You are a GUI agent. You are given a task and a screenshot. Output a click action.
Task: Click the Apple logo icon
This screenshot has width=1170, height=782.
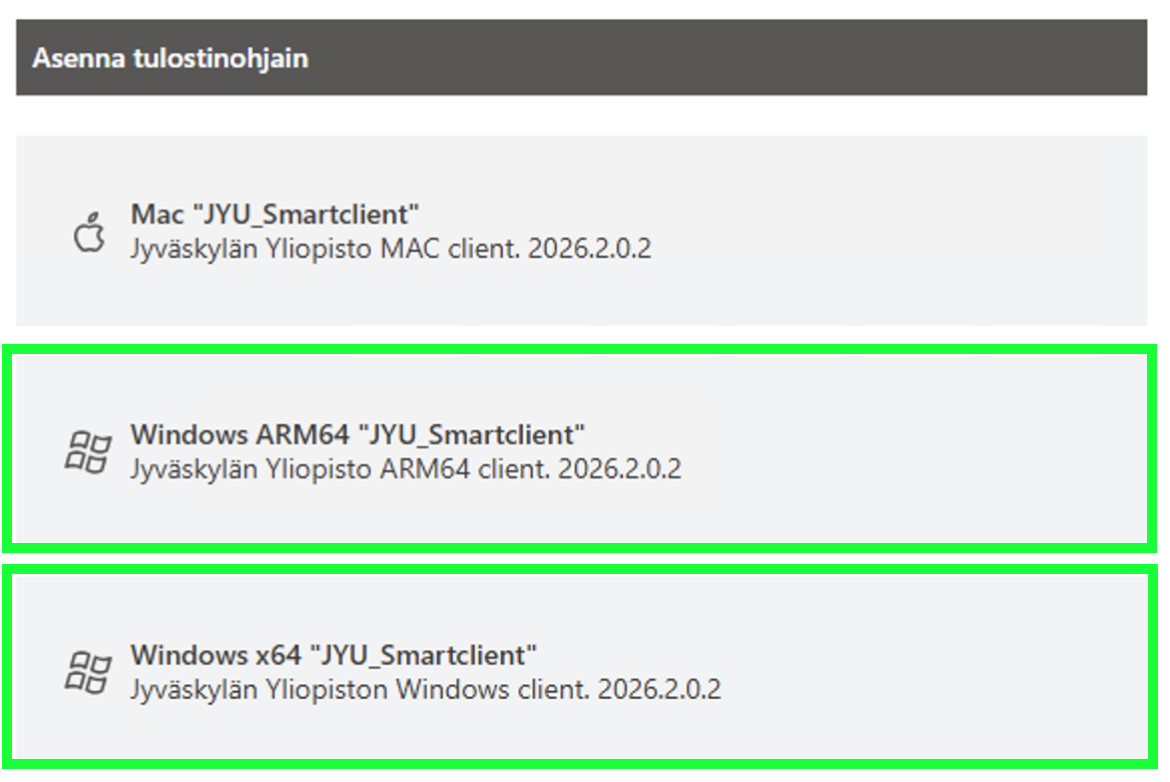pos(90,232)
